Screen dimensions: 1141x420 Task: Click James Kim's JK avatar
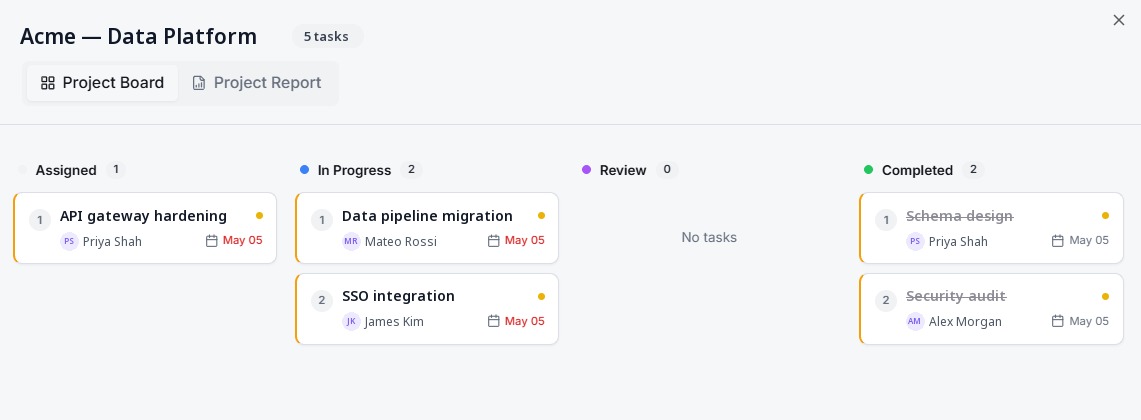click(351, 321)
